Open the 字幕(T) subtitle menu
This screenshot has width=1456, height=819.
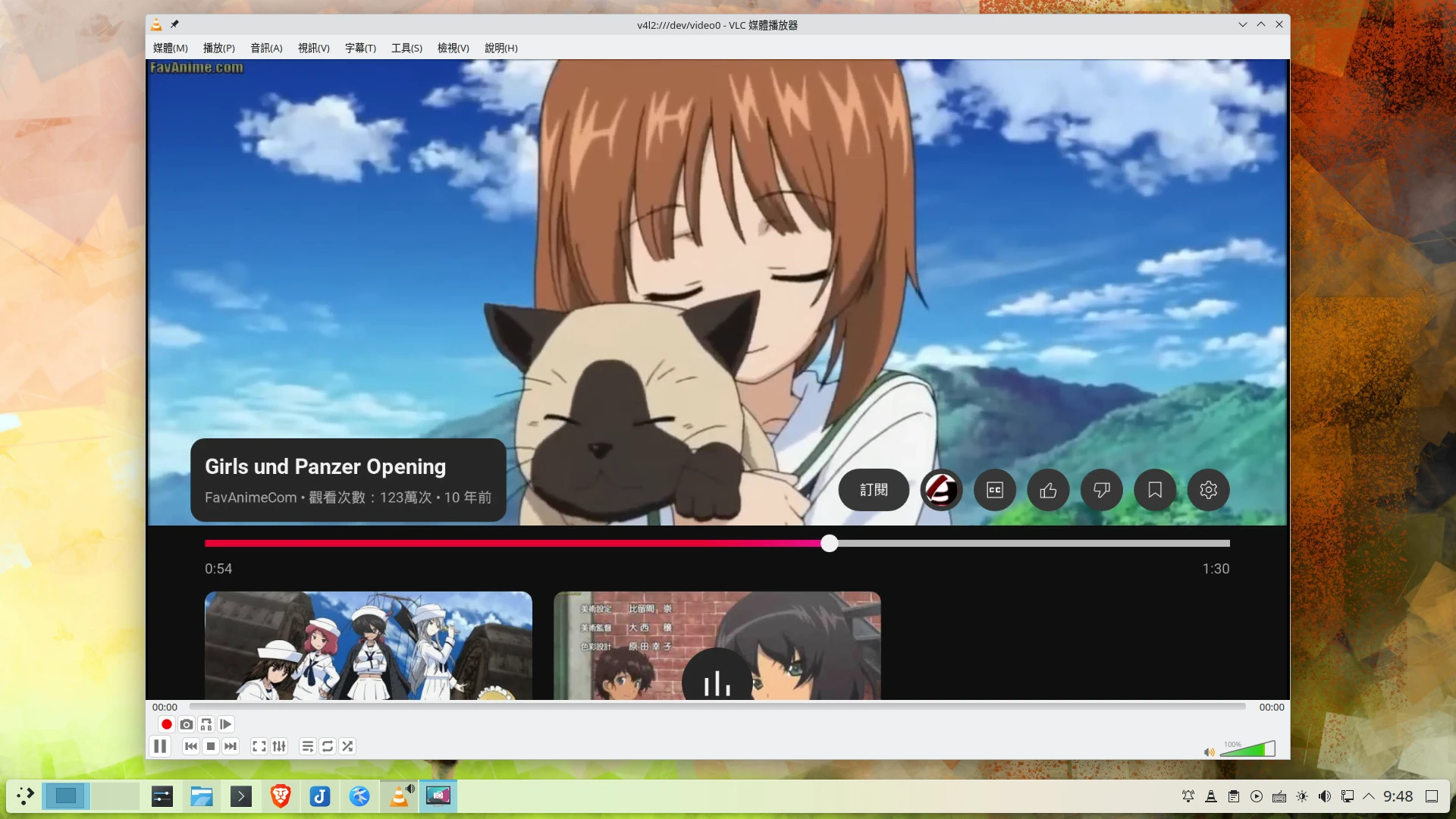tap(360, 48)
